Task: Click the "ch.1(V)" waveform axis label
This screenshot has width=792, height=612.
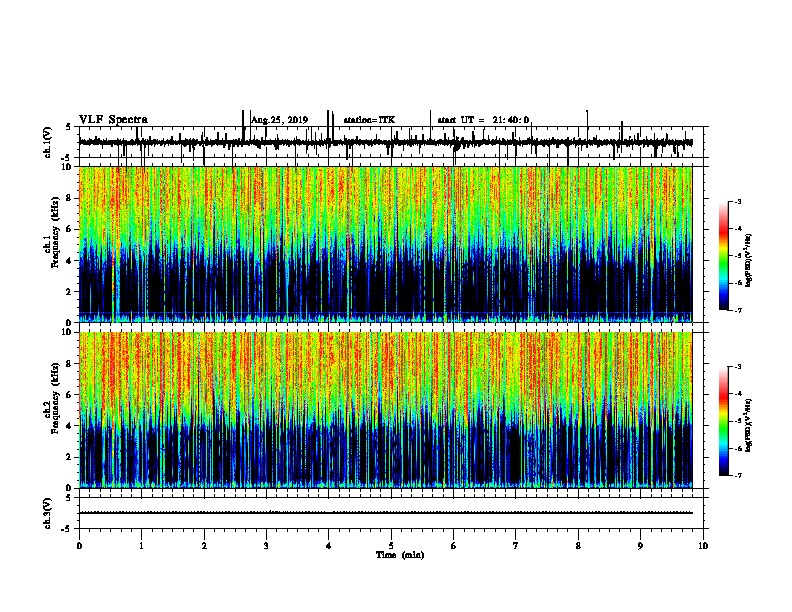Action: [48, 142]
